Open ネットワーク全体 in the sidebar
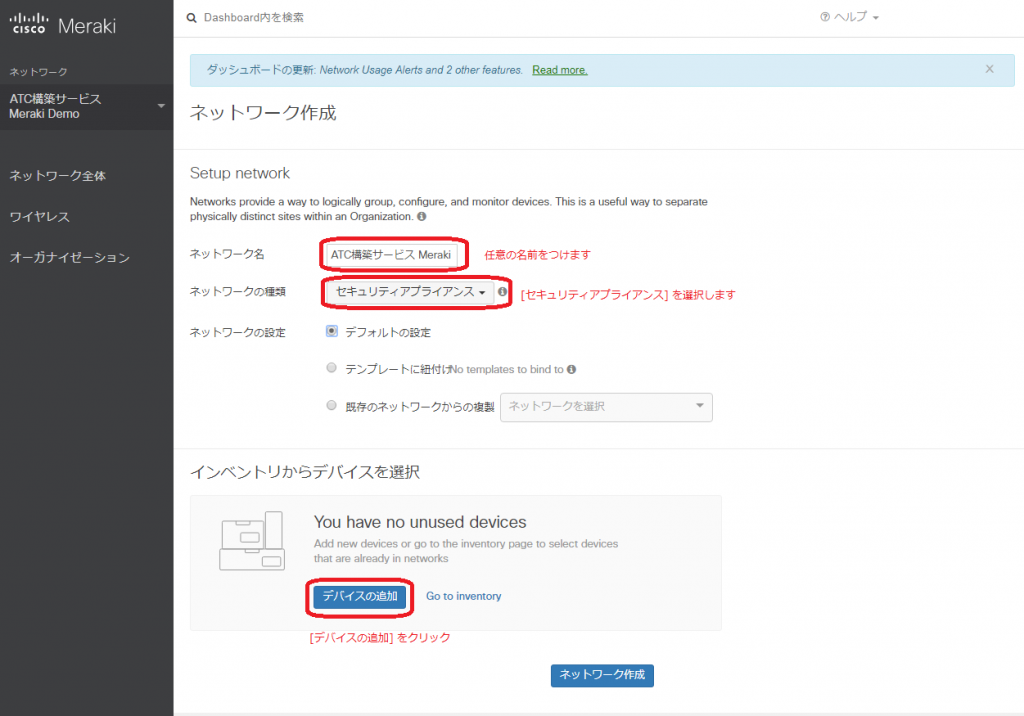This screenshot has width=1024, height=716. coord(57,176)
